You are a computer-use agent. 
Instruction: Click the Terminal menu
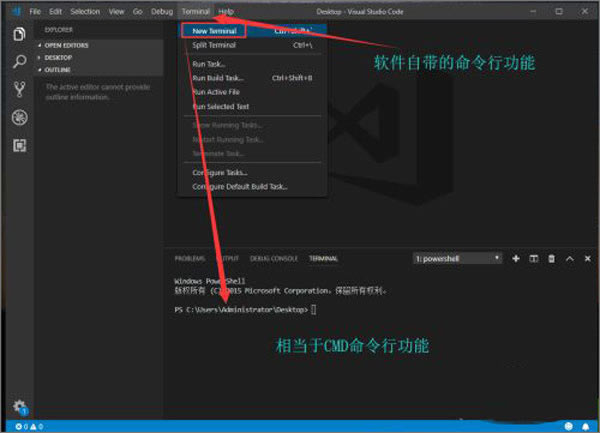click(196, 12)
